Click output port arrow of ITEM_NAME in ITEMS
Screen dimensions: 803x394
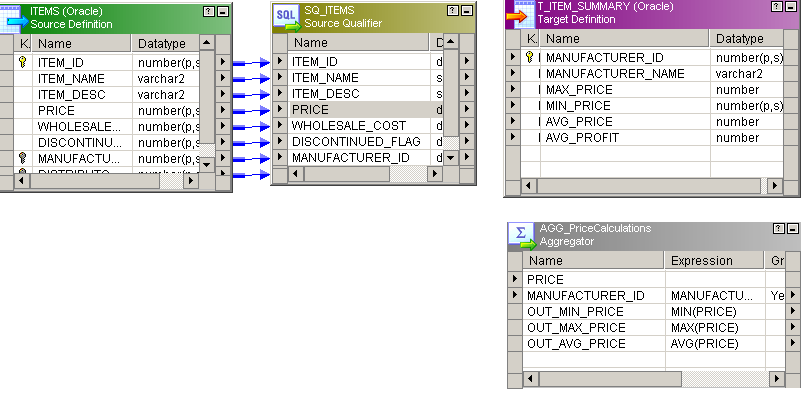click(x=223, y=78)
